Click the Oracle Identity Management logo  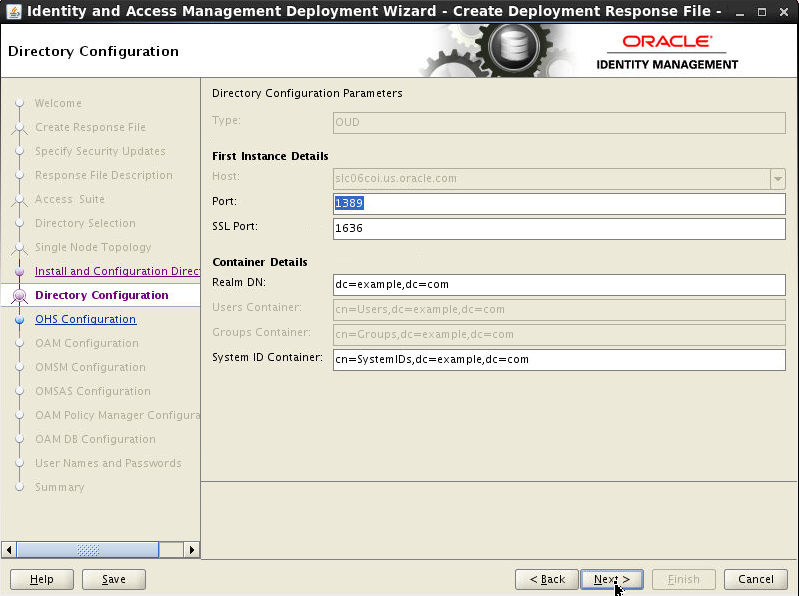point(667,52)
